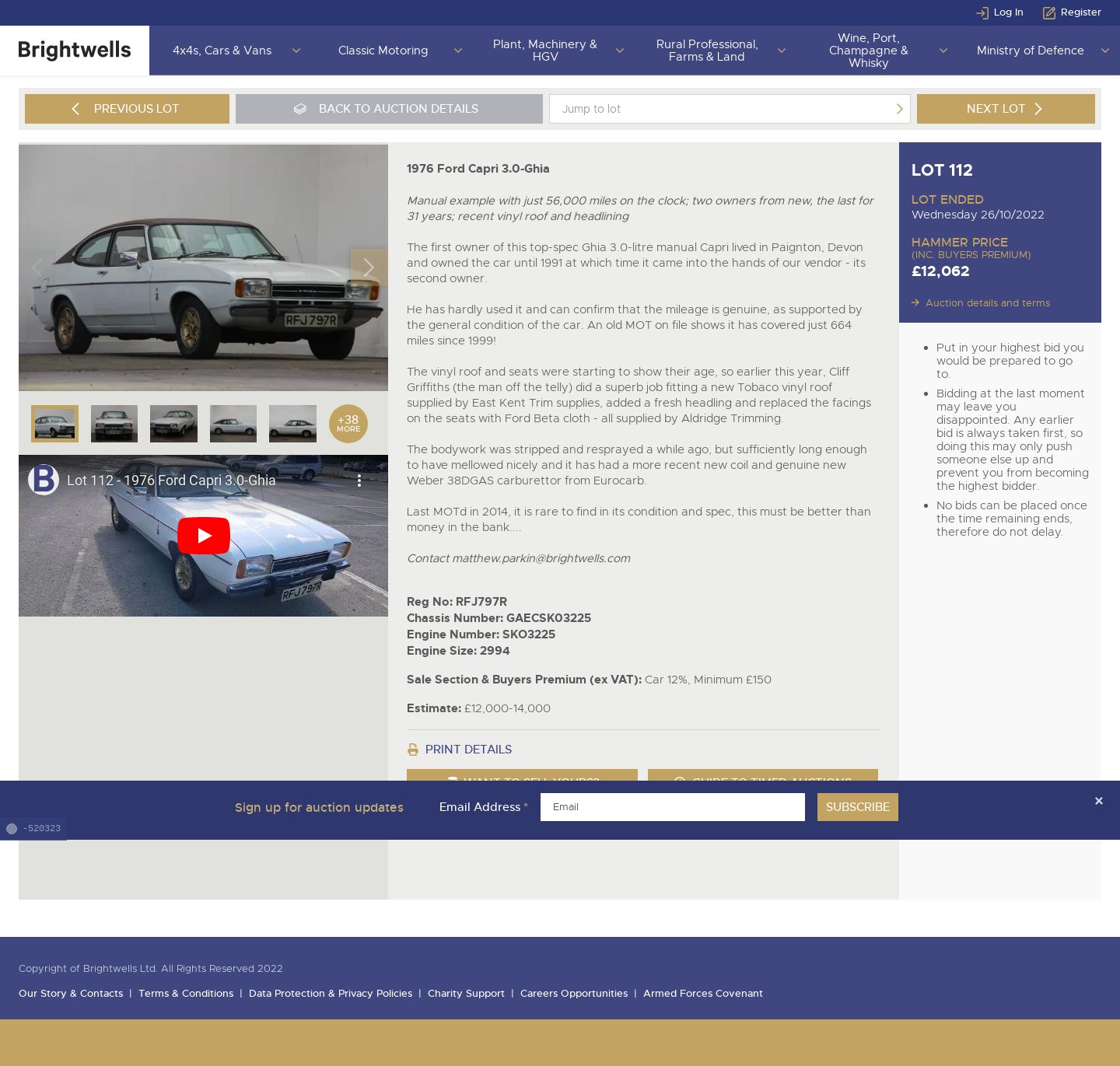
Task: Open the +38 More photos button
Action: coord(348,424)
